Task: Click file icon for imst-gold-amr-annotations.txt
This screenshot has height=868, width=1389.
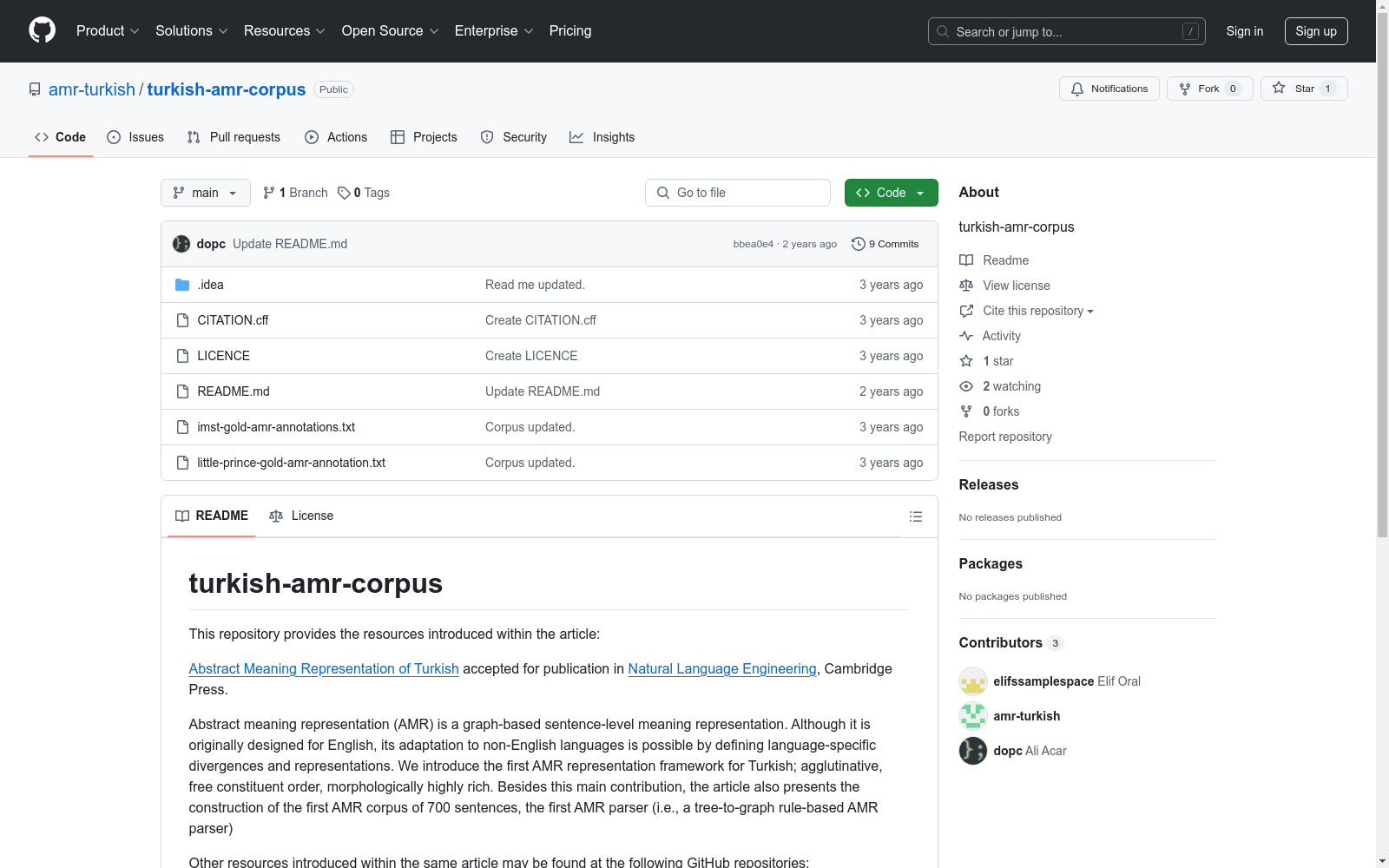Action: point(182,427)
